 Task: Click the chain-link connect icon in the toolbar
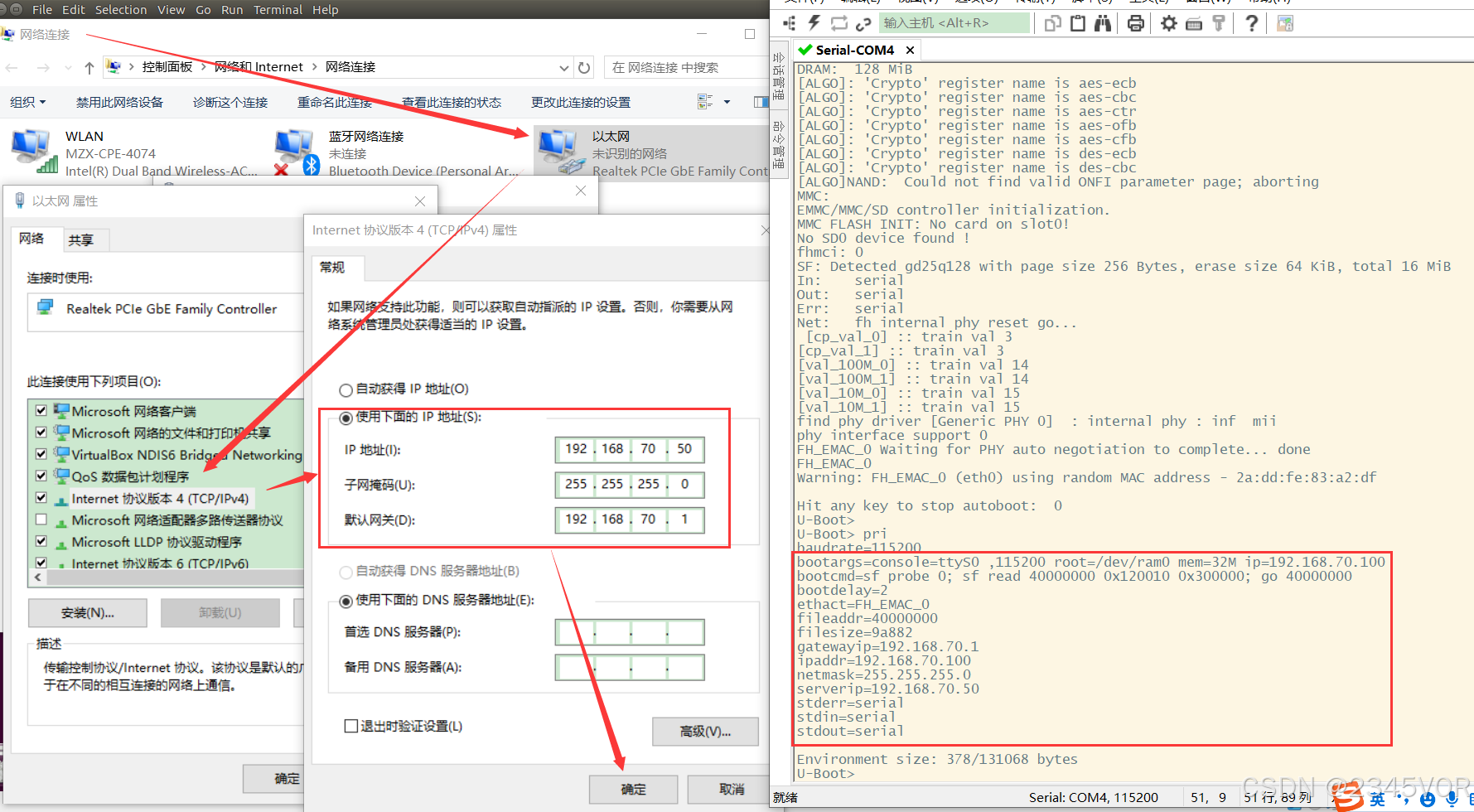pyautogui.click(x=863, y=23)
